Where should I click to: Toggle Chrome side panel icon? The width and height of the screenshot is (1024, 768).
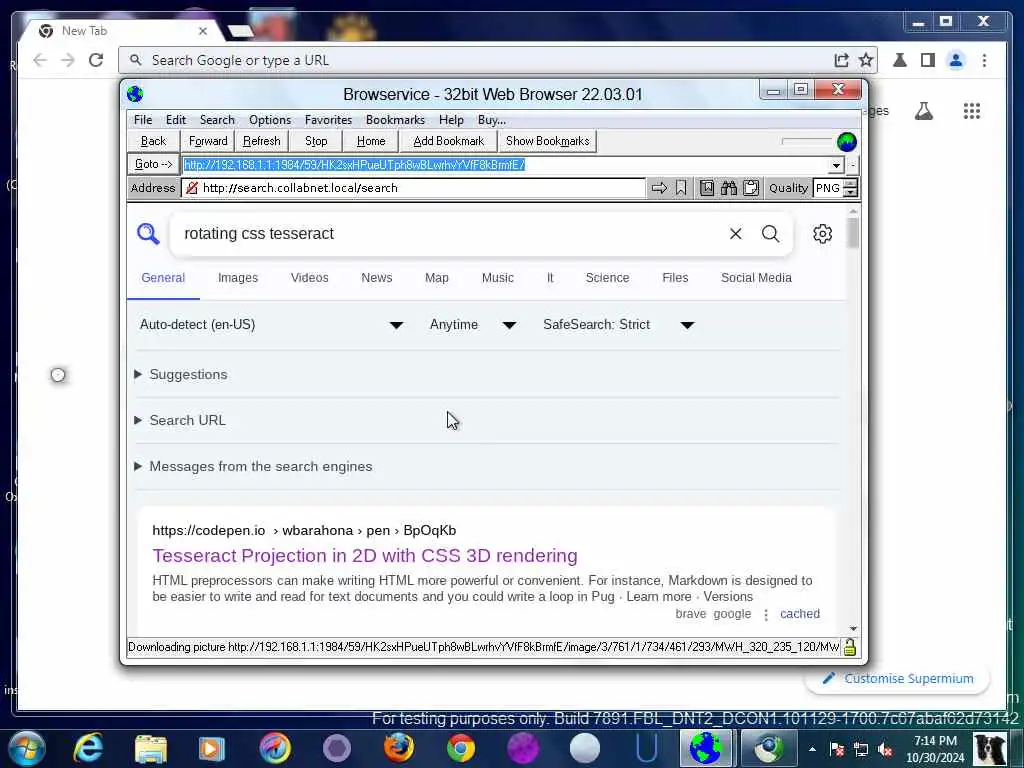[927, 60]
